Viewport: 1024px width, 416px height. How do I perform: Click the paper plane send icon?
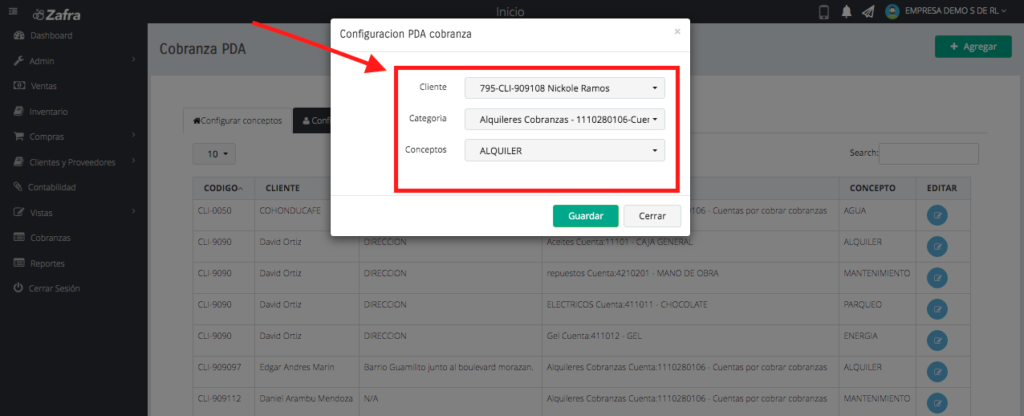[x=868, y=12]
